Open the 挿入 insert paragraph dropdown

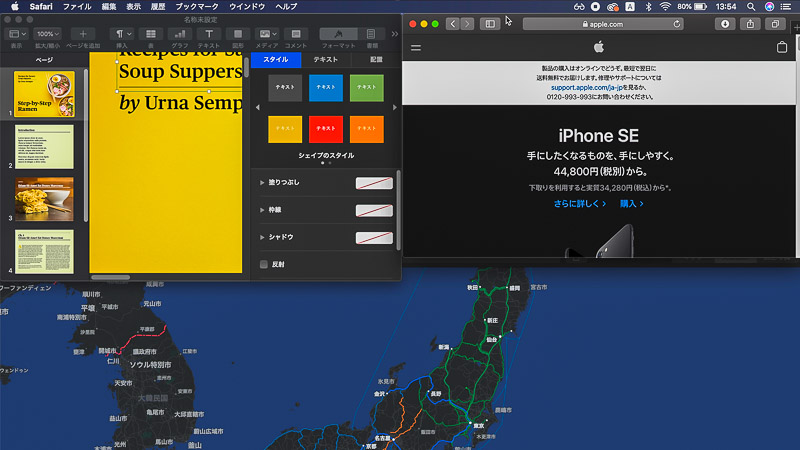tap(121, 34)
